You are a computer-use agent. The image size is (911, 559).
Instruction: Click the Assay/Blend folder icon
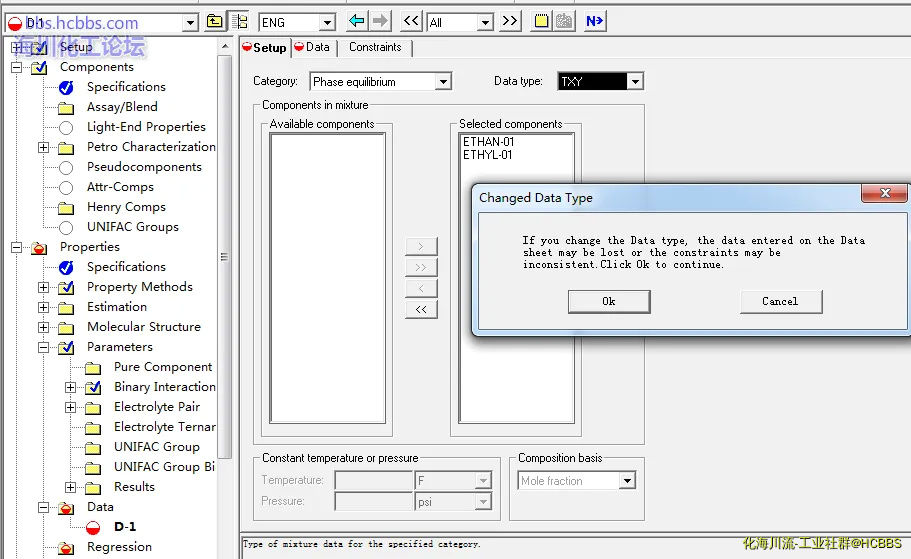66,108
